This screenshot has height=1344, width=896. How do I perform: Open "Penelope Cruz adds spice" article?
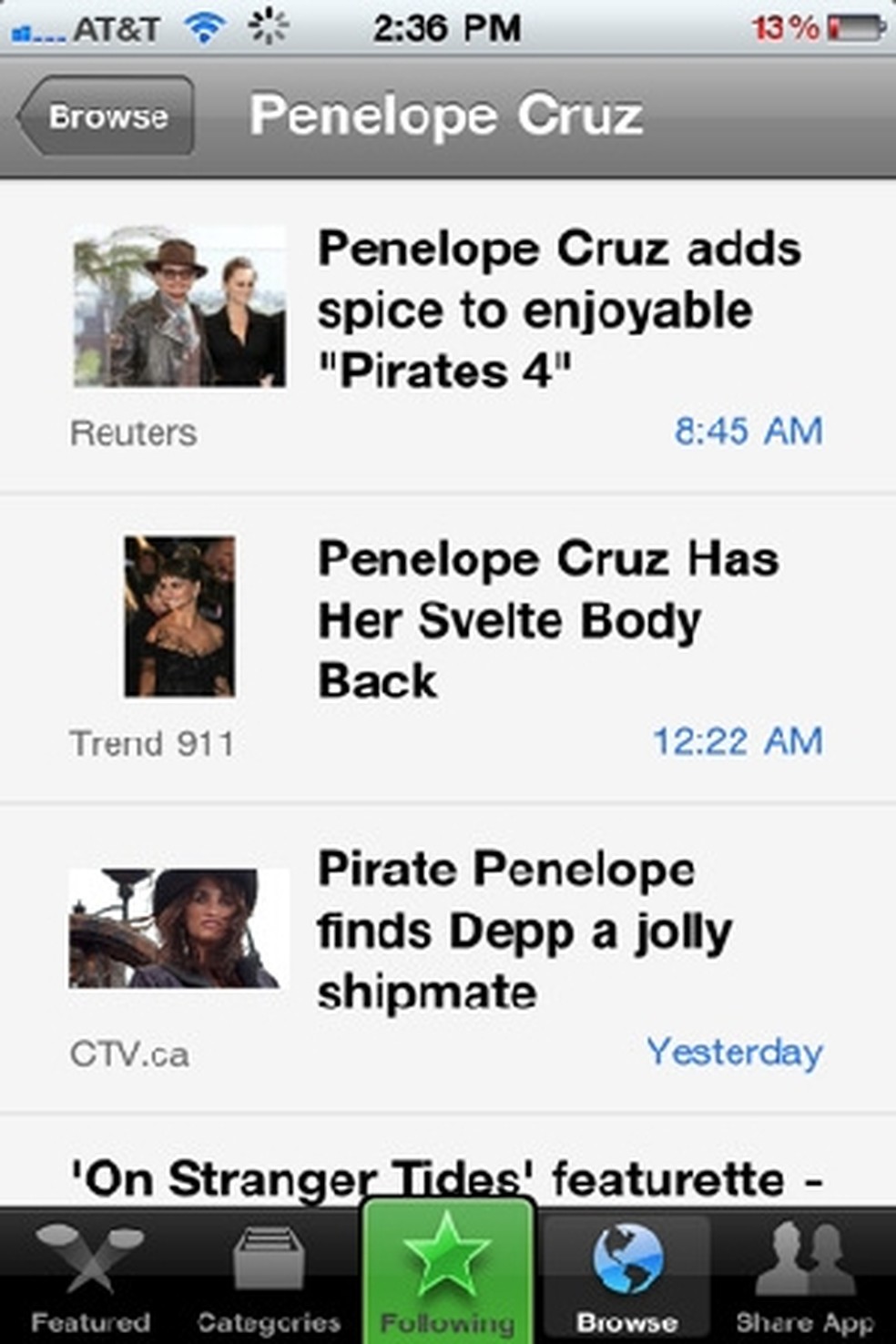pos(558,310)
